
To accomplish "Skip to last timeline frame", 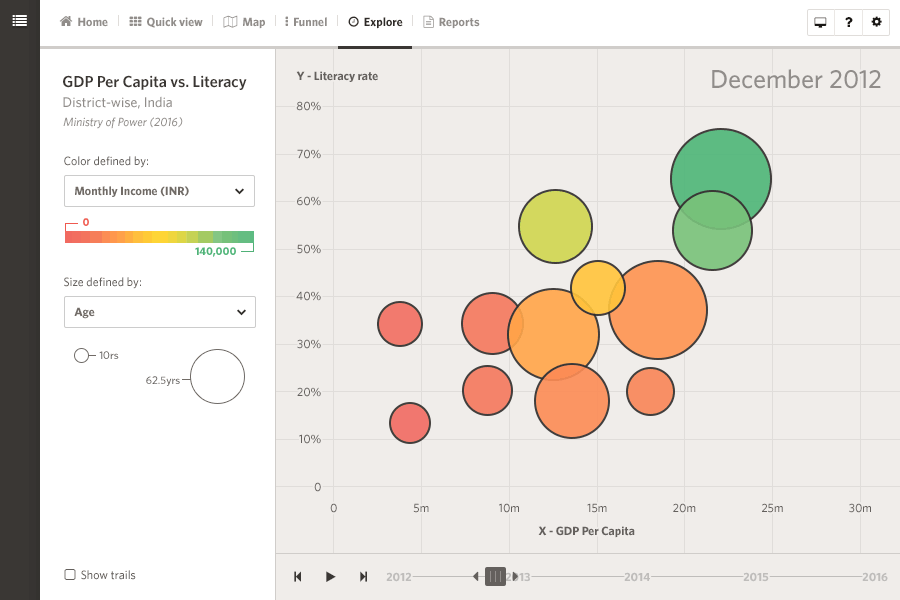I will pyautogui.click(x=363, y=577).
